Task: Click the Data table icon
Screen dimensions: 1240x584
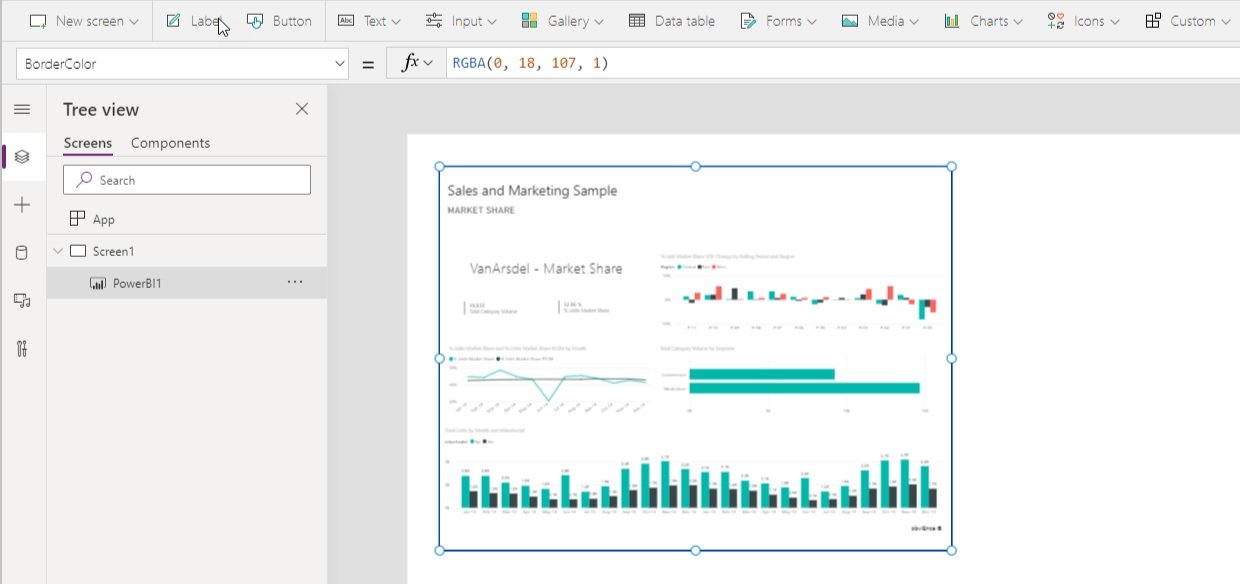Action: point(637,21)
